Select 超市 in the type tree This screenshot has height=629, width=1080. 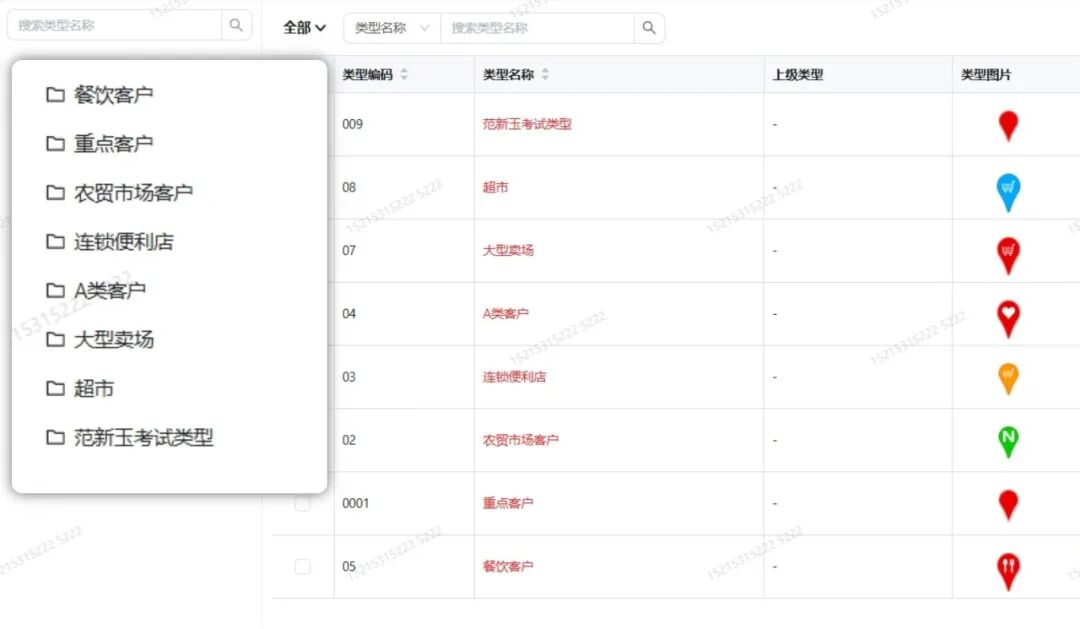tap(94, 389)
